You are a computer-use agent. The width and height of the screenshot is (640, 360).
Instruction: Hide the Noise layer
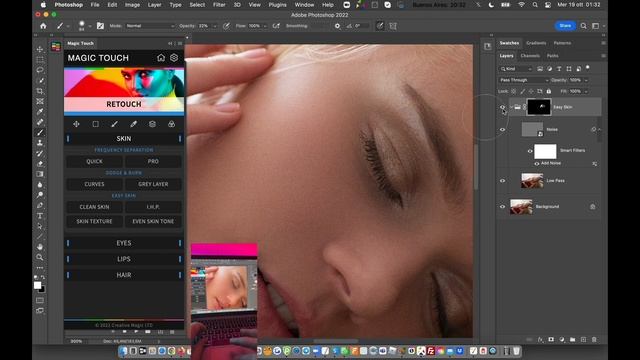[502, 129]
